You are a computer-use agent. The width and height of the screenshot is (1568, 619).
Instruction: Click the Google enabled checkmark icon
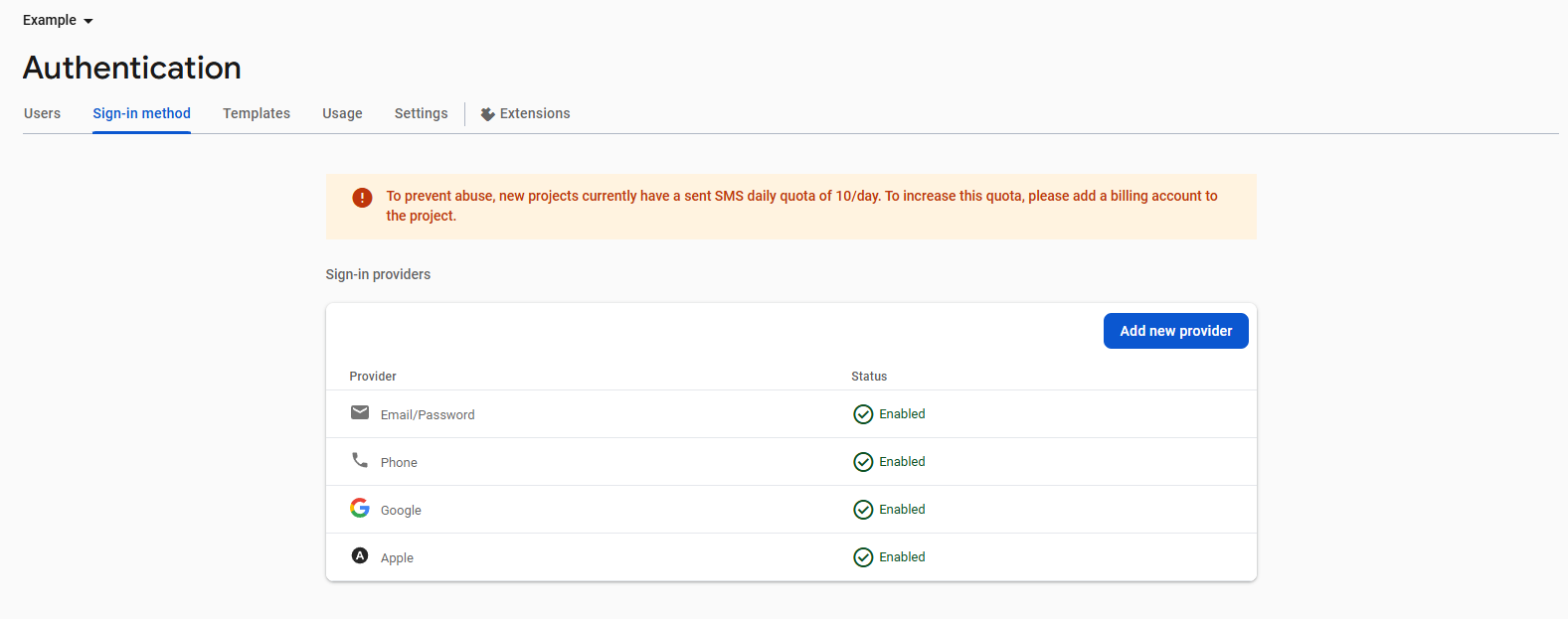(863, 510)
